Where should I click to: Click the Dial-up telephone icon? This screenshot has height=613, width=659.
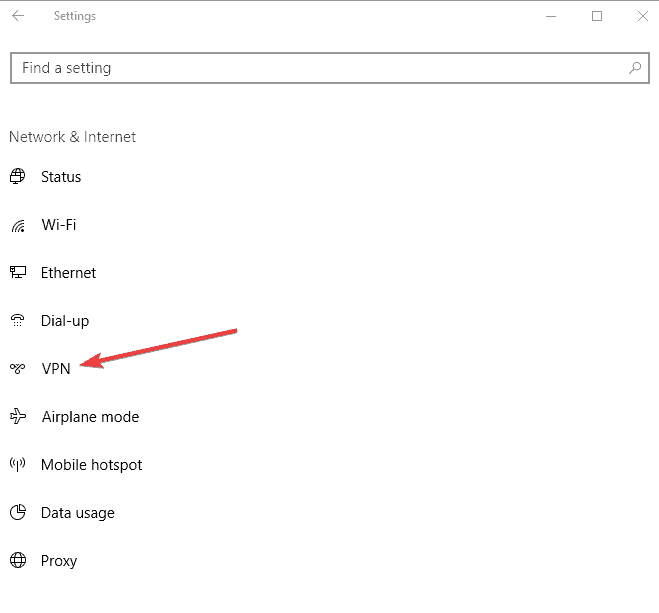(x=18, y=321)
